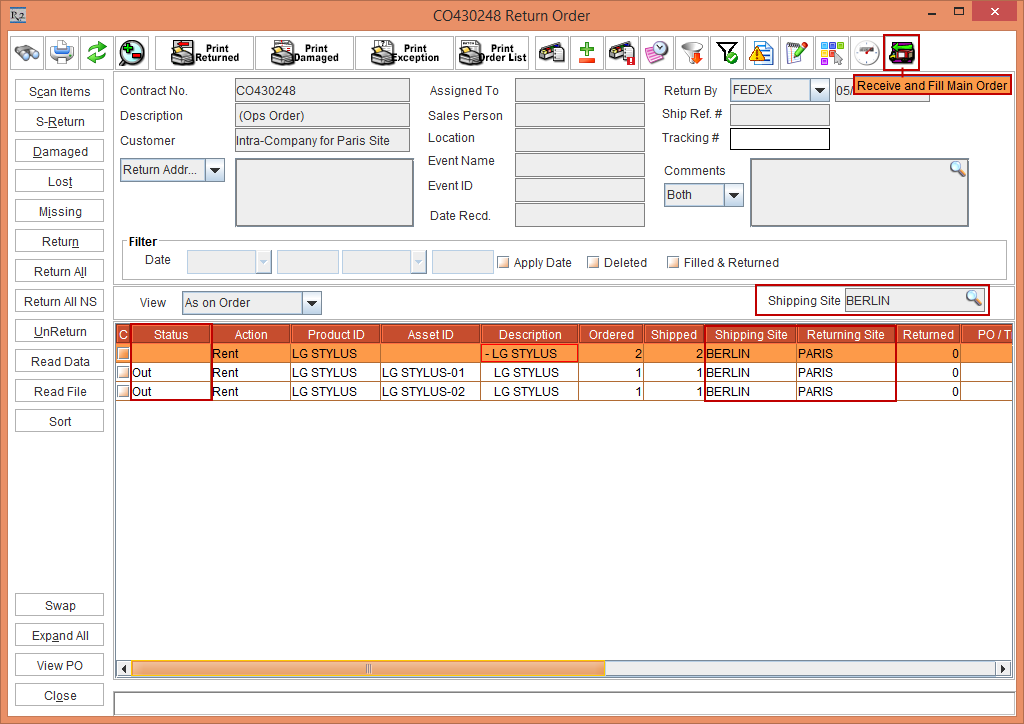The image size is (1024, 724).
Task: Open the Comments Both dropdown
Action: [x=734, y=196]
